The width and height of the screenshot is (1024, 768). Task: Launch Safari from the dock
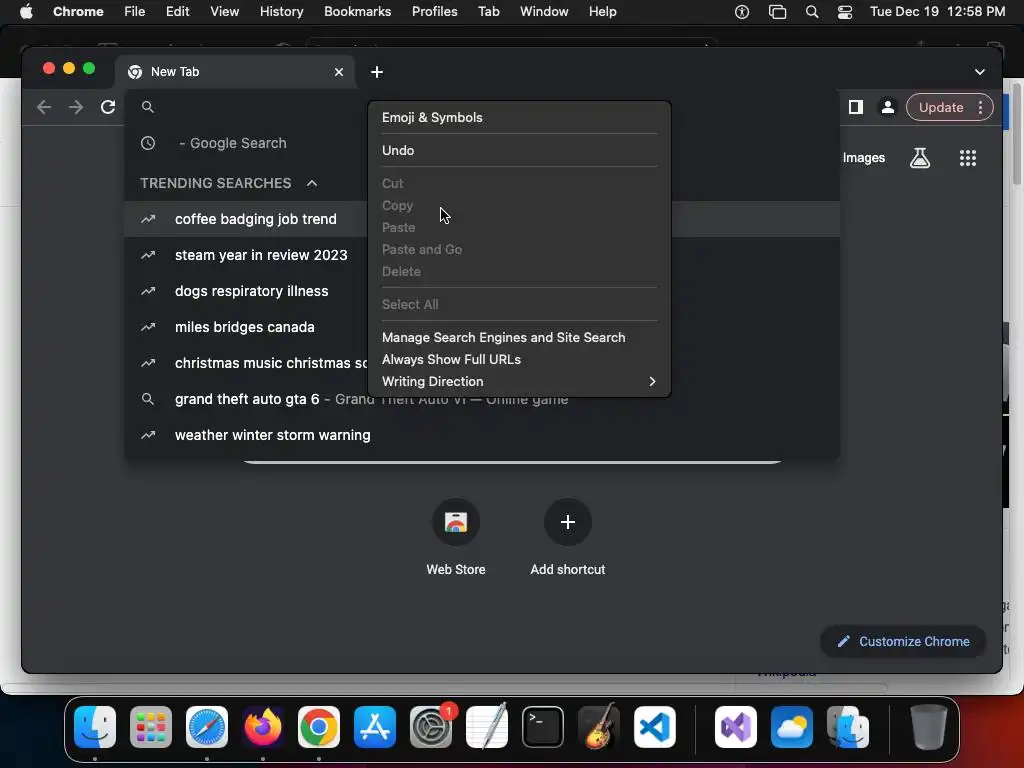pos(207,727)
